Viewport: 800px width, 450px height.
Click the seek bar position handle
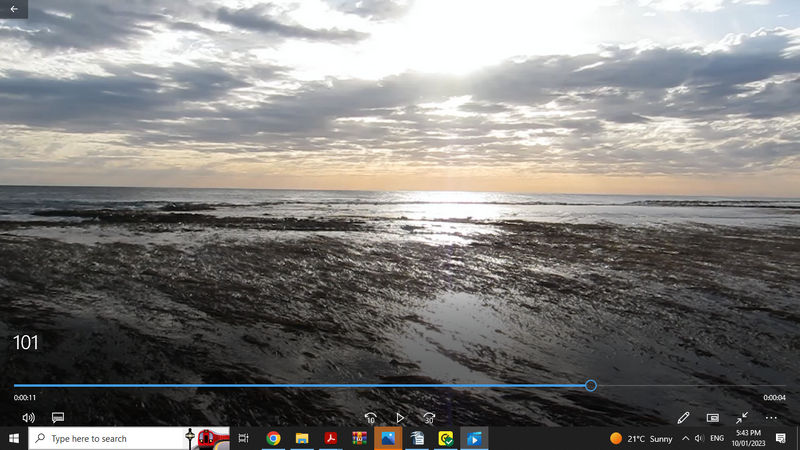pyautogui.click(x=591, y=385)
